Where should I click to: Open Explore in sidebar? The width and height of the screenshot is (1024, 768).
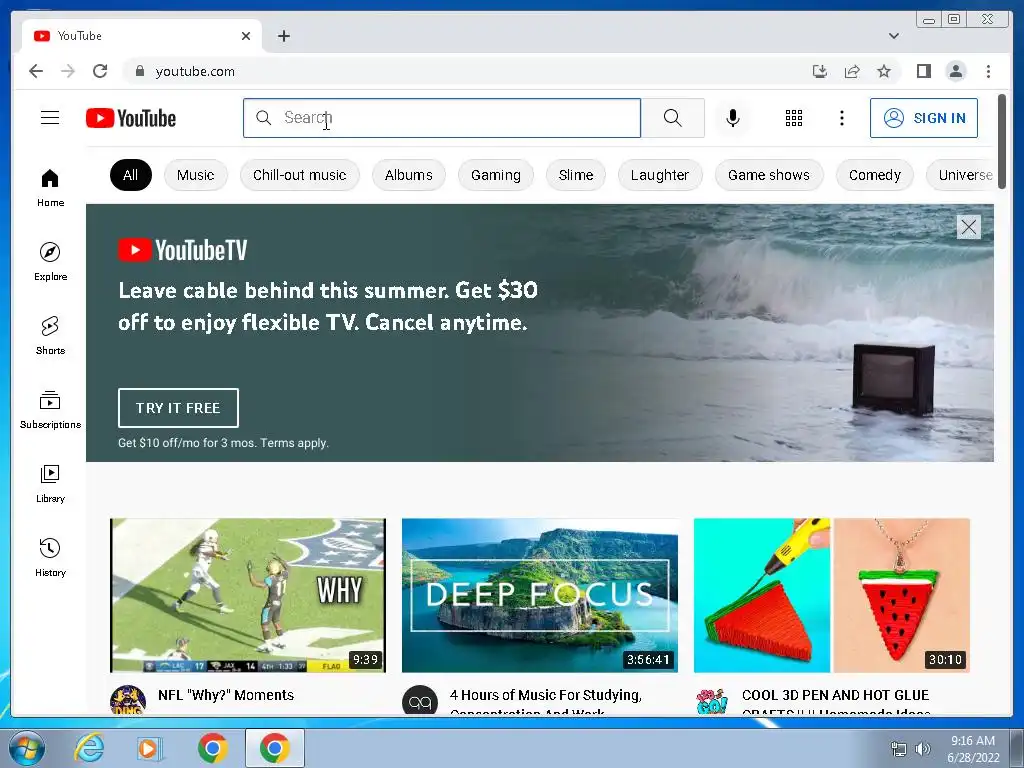click(x=50, y=261)
